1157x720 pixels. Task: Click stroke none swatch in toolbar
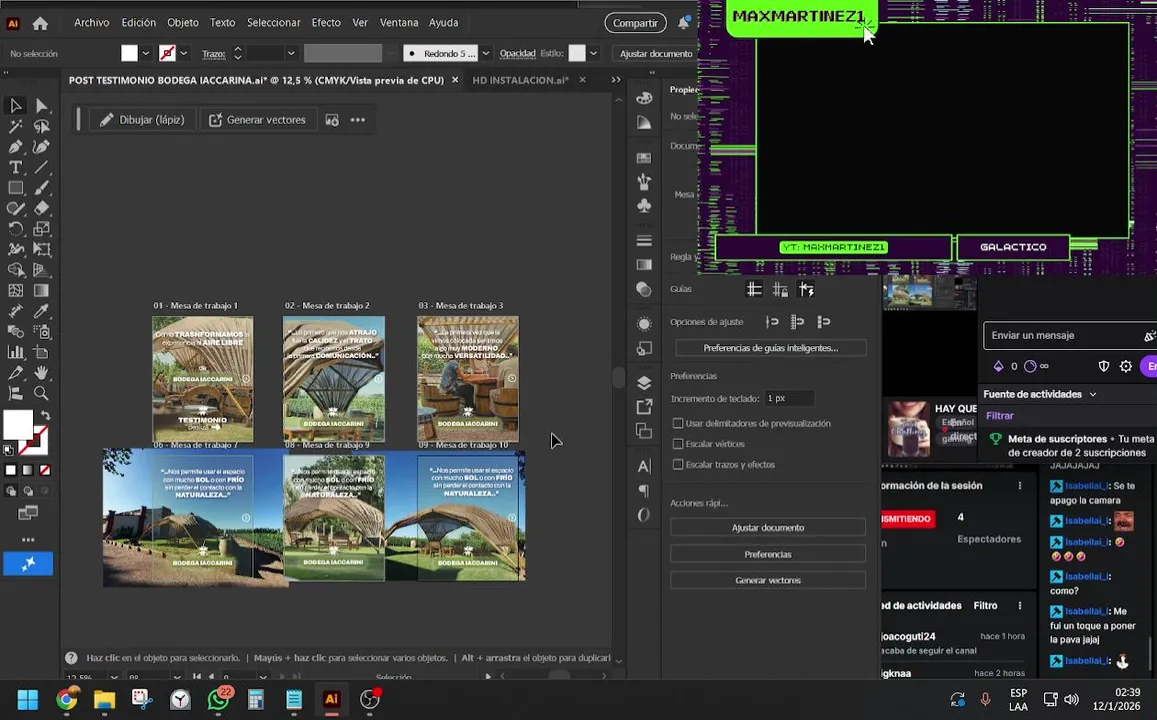click(45, 471)
